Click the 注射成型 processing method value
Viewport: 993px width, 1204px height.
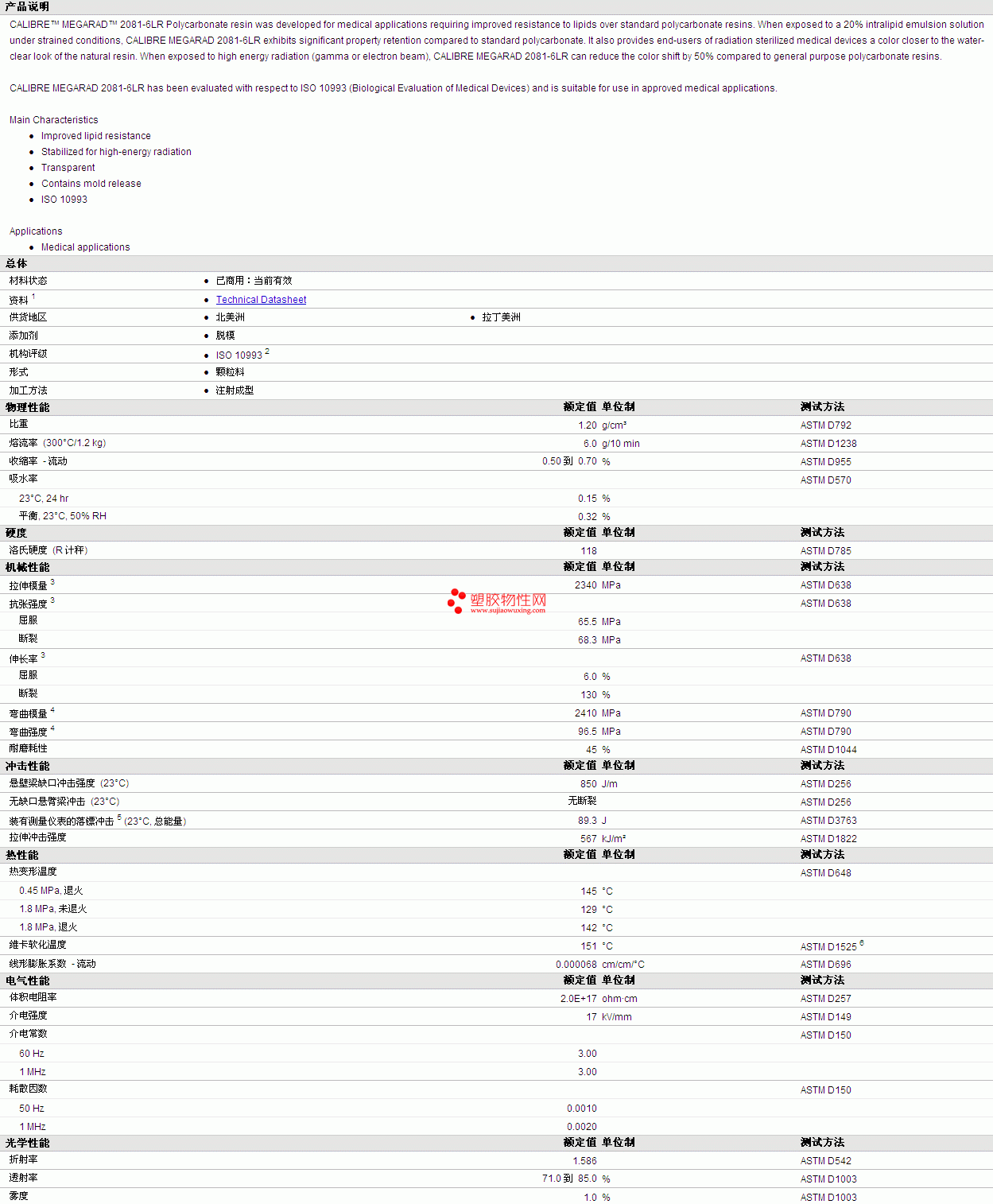[x=235, y=390]
